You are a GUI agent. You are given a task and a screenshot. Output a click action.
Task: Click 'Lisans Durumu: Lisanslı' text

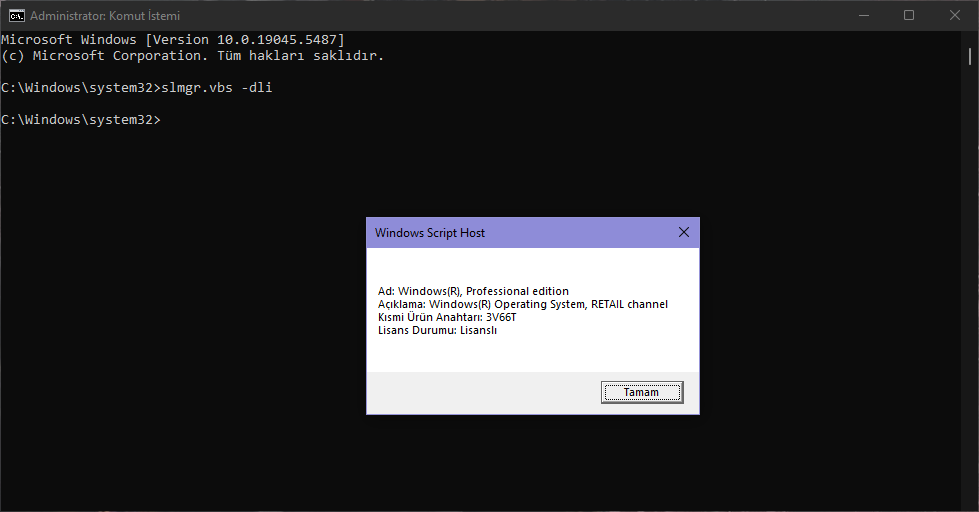pos(437,330)
